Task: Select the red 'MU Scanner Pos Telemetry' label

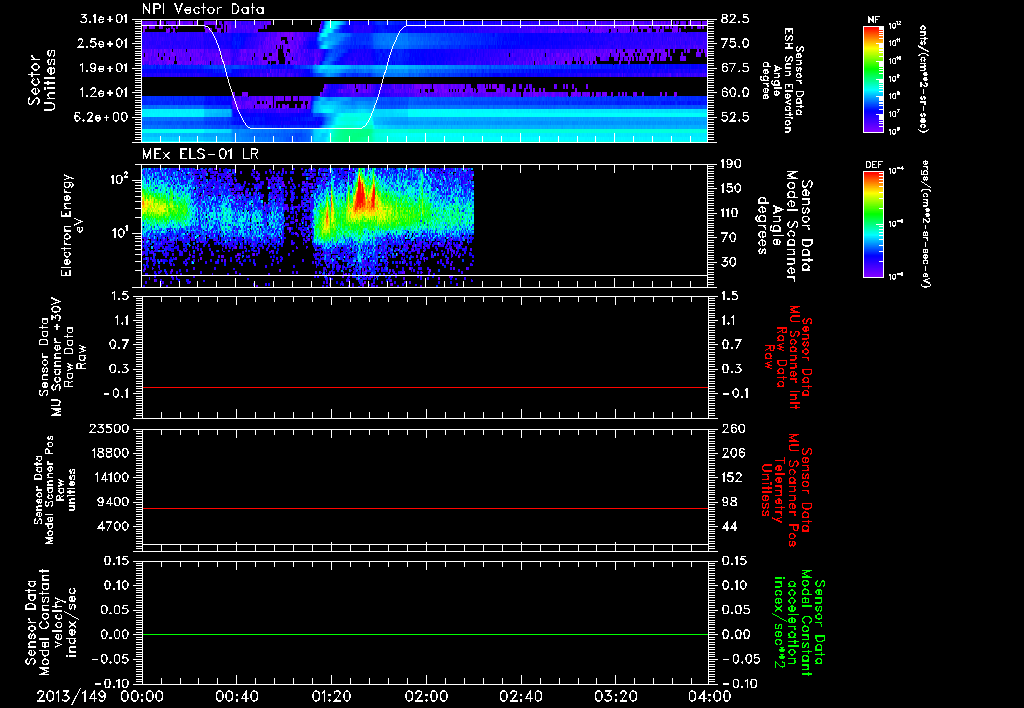Action: click(786, 490)
